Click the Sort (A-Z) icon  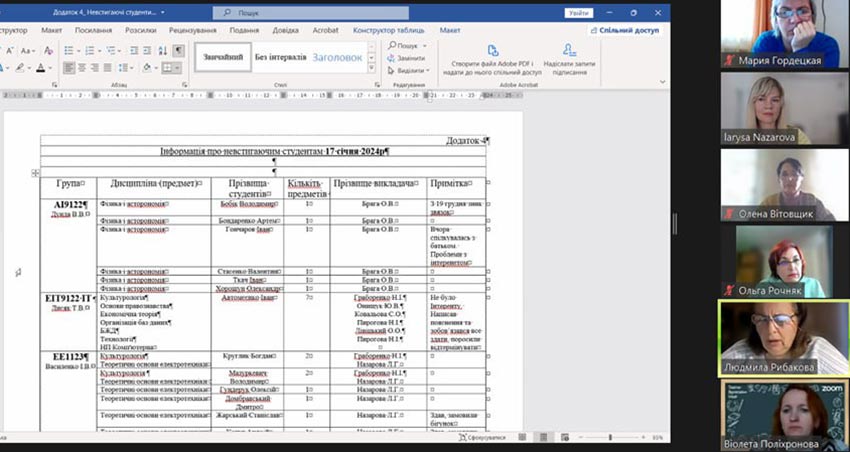point(163,50)
